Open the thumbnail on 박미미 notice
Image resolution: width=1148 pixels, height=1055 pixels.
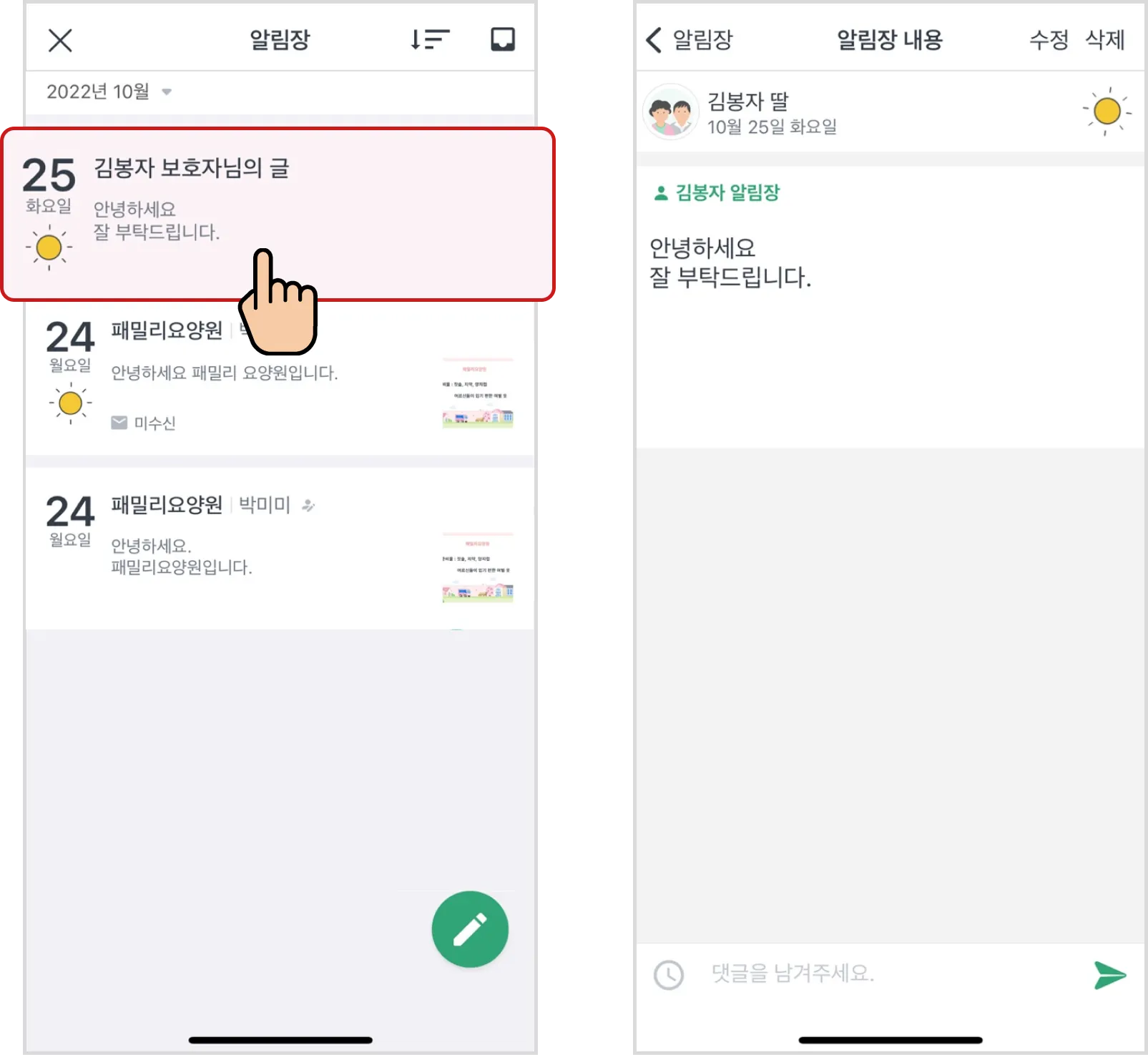478,567
